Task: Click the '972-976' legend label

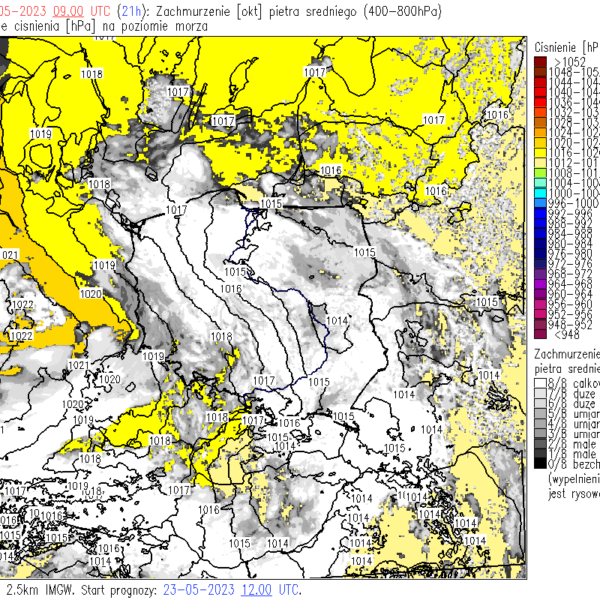Action: pos(569,264)
